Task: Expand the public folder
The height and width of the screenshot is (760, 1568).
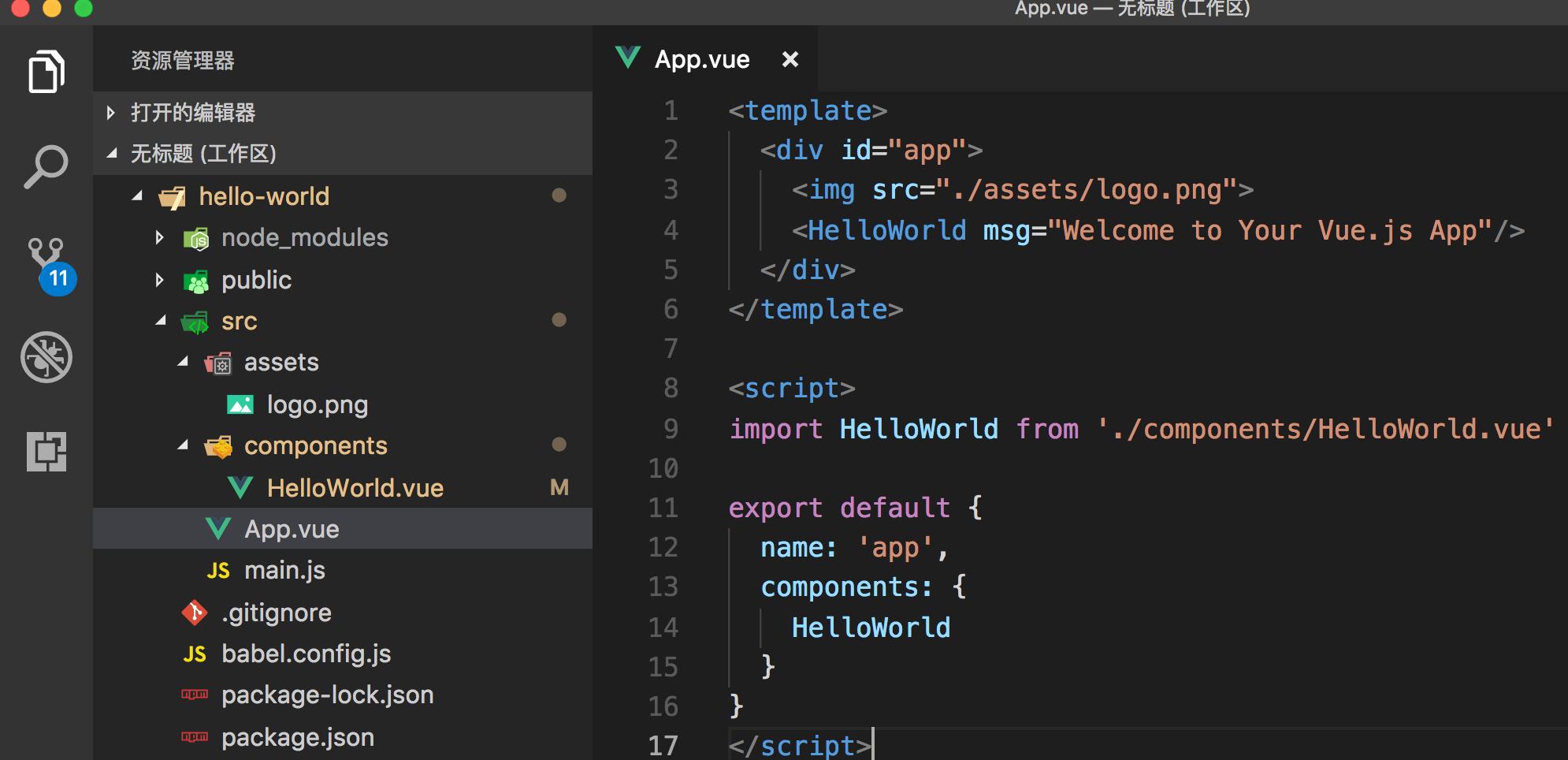Action: click(x=160, y=280)
